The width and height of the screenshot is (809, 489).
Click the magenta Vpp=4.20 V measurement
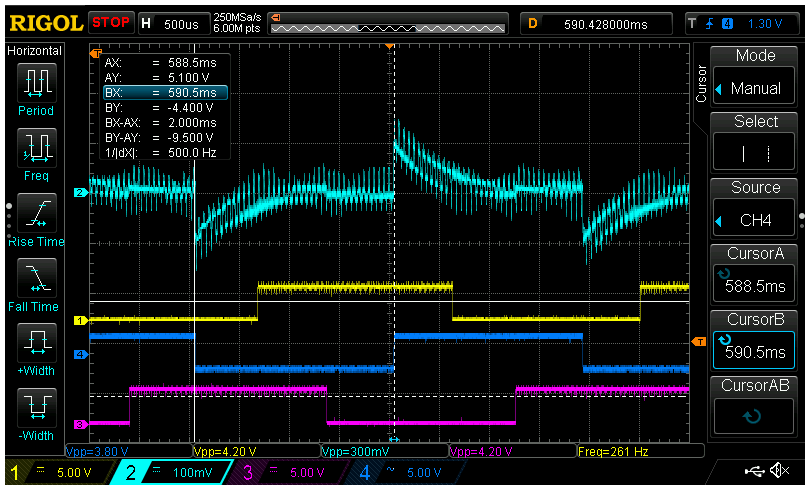pos(481,451)
